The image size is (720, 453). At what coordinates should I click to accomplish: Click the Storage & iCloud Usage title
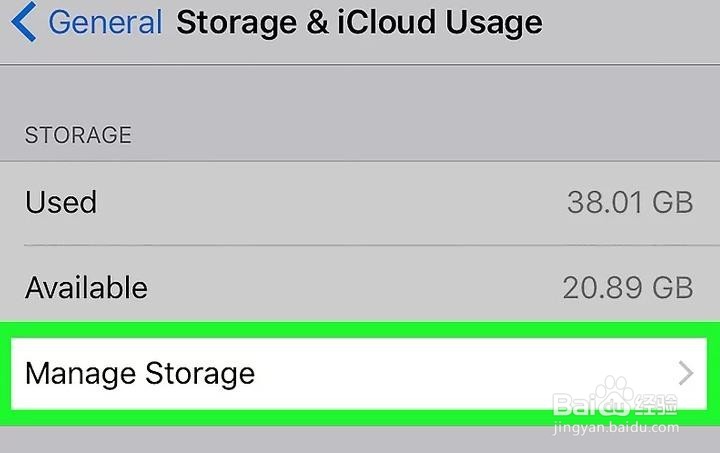[x=359, y=22]
